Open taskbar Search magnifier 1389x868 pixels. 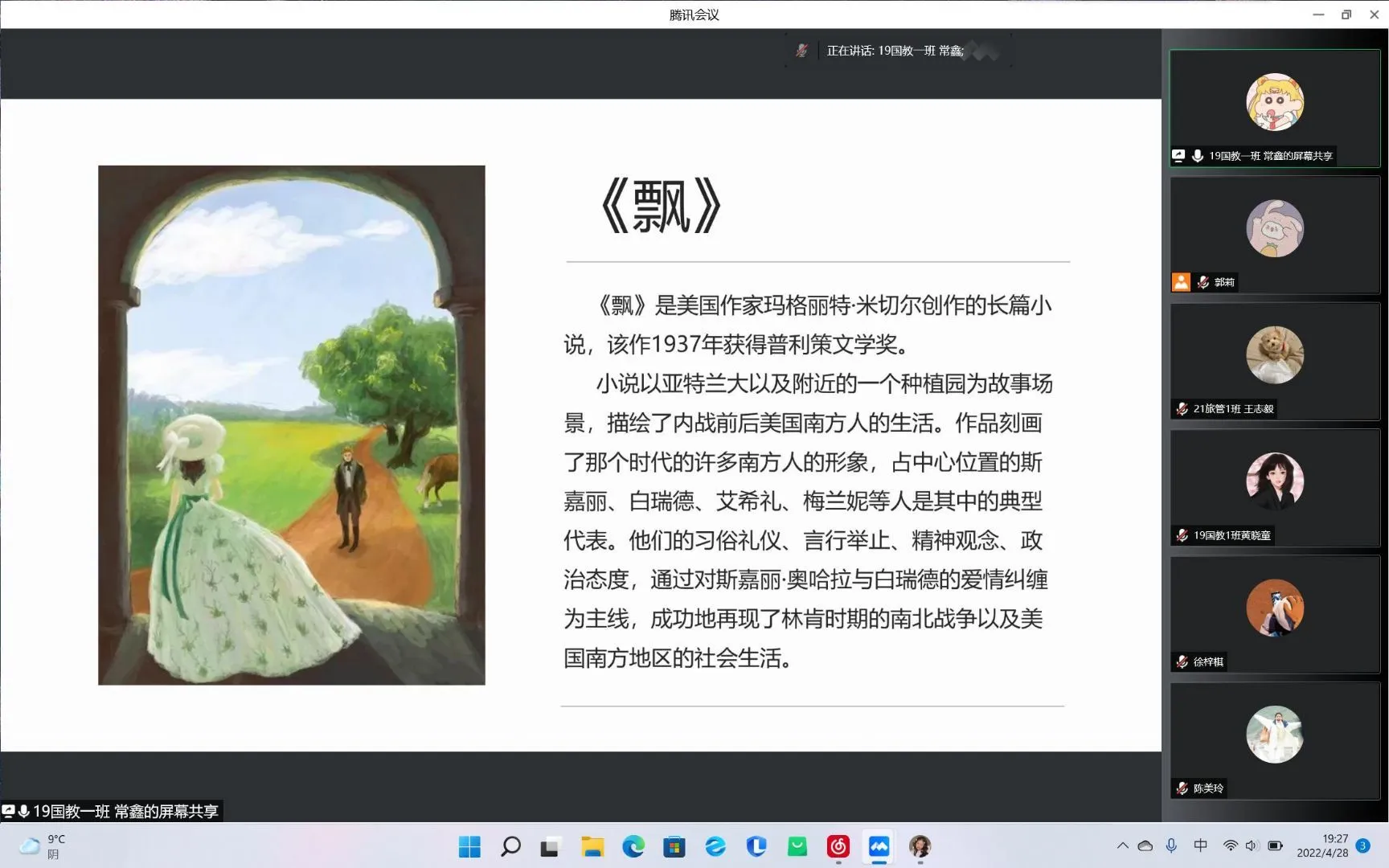tap(510, 846)
